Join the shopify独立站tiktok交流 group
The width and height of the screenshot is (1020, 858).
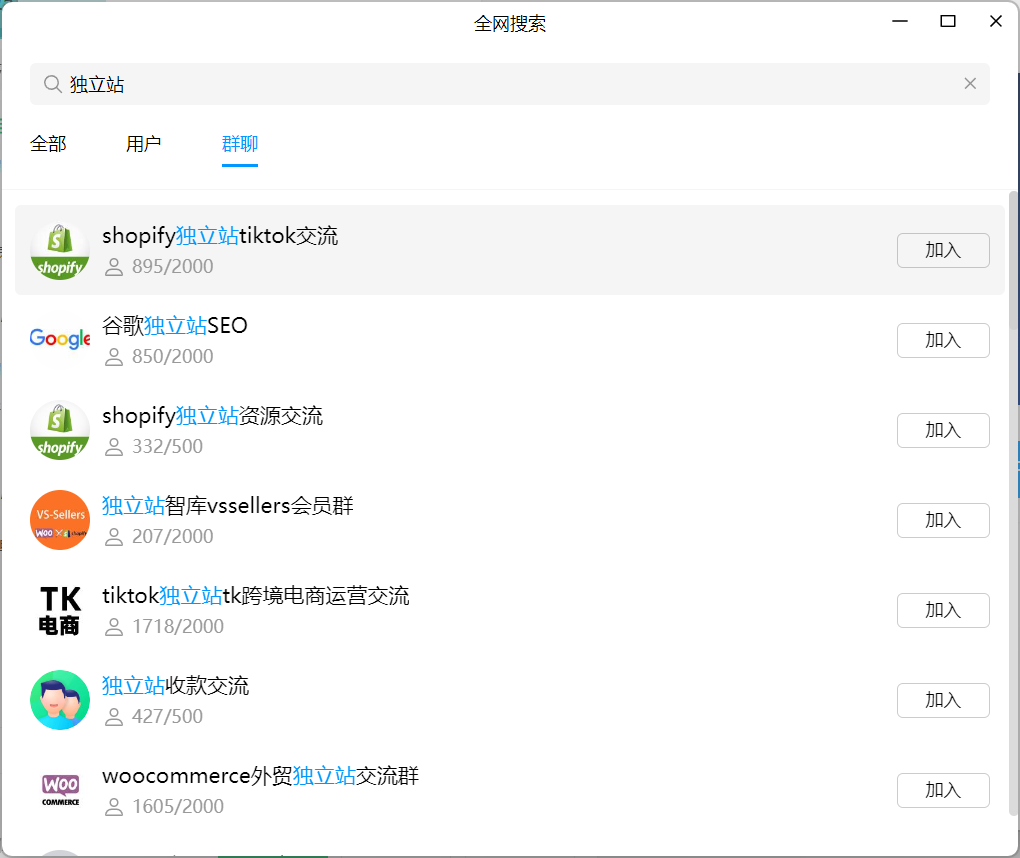point(942,250)
